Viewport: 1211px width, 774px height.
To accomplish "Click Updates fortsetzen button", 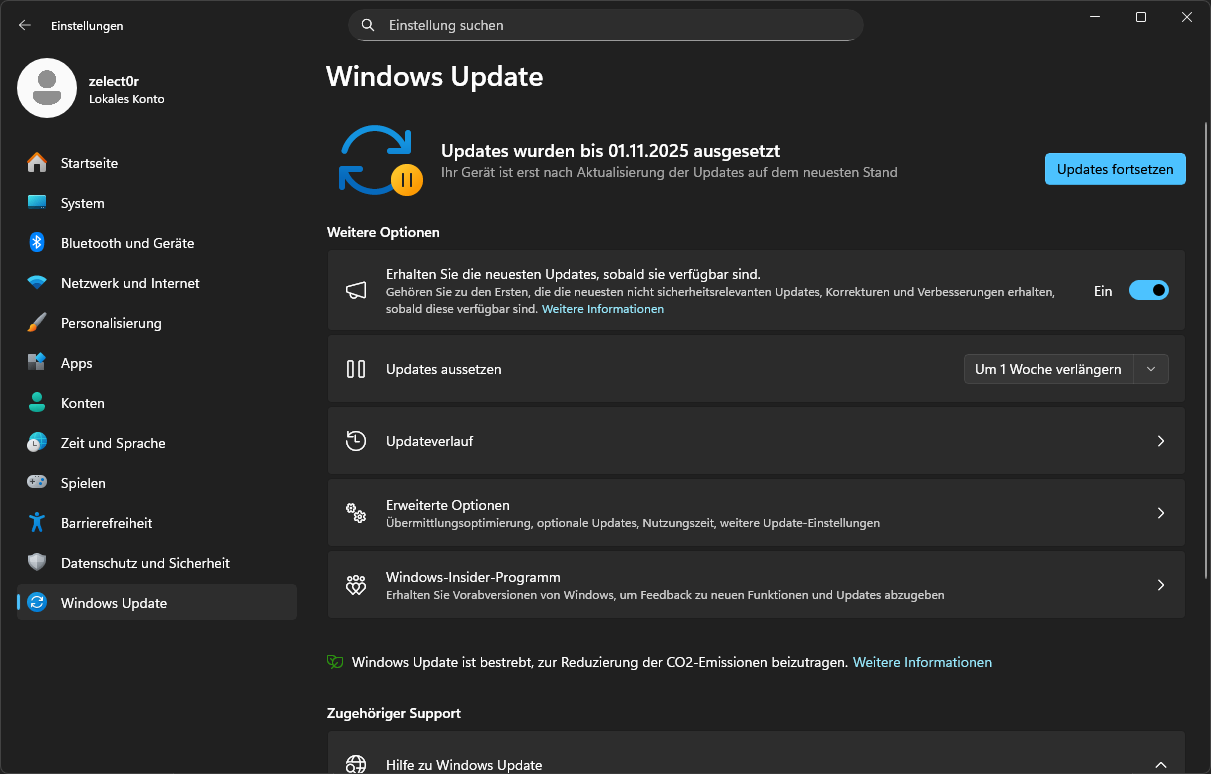I will (x=1115, y=169).
